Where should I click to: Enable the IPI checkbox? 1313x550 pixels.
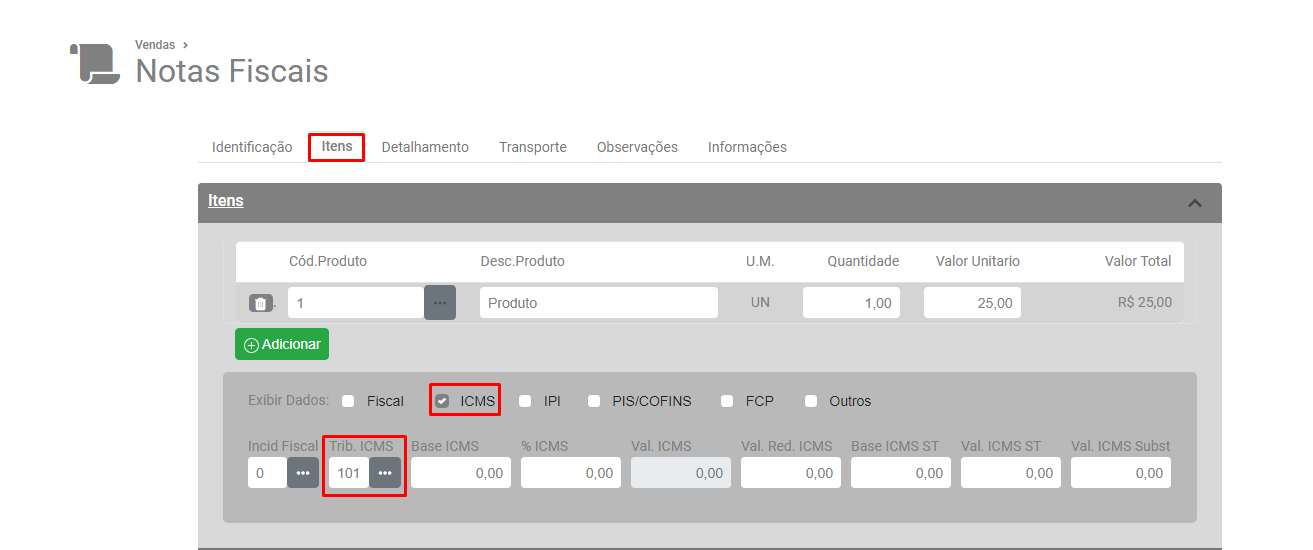point(525,401)
